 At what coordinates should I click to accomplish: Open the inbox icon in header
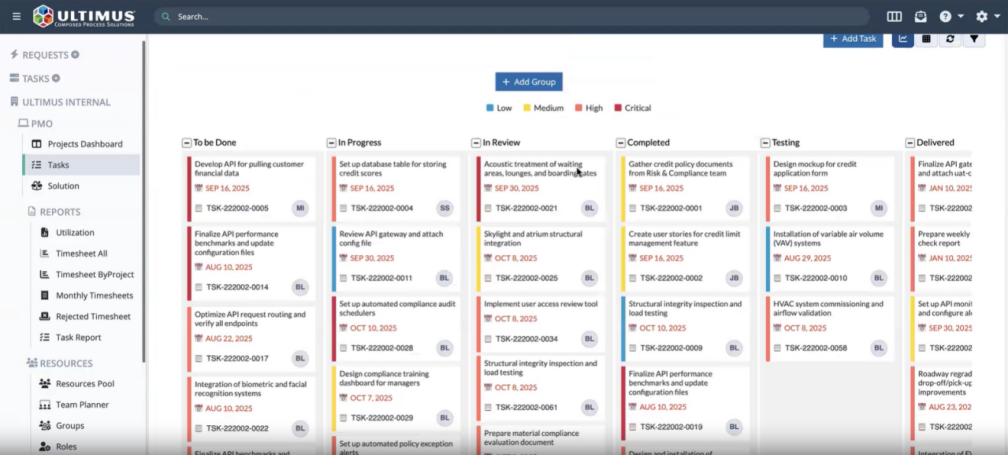(x=921, y=16)
